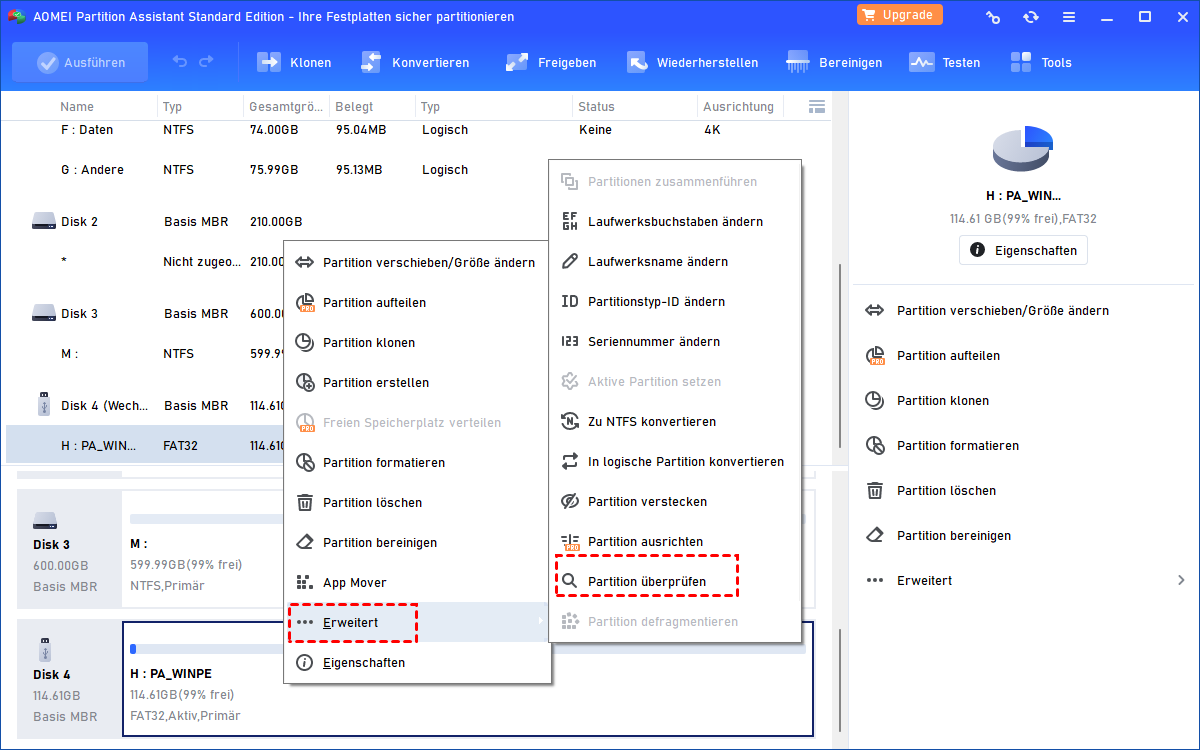Choose Partition verschieben/Größe ändern in context menu
This screenshot has height=750, width=1200.
tap(418, 262)
